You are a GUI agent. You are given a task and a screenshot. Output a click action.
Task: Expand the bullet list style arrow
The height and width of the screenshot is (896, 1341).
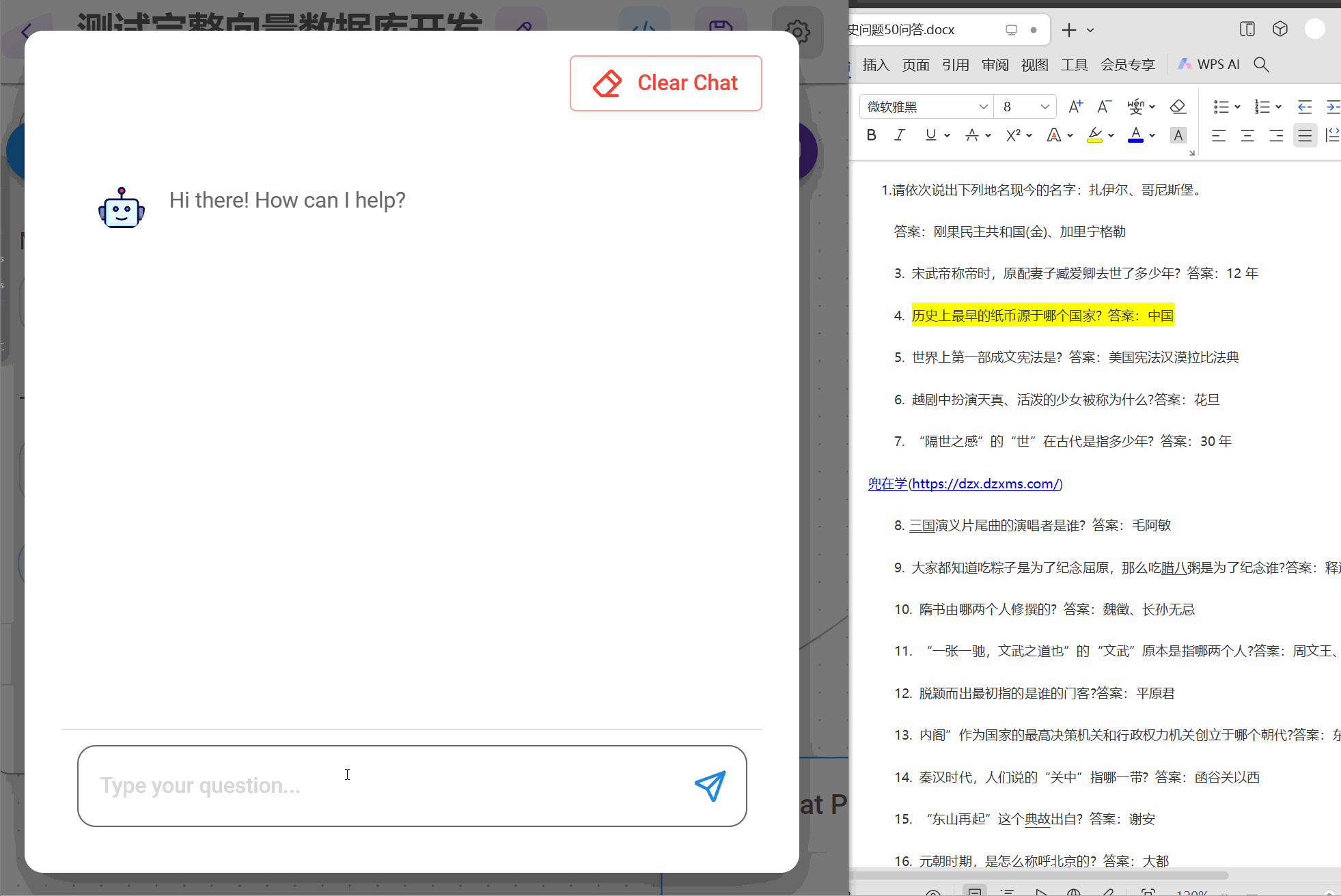click(1237, 107)
